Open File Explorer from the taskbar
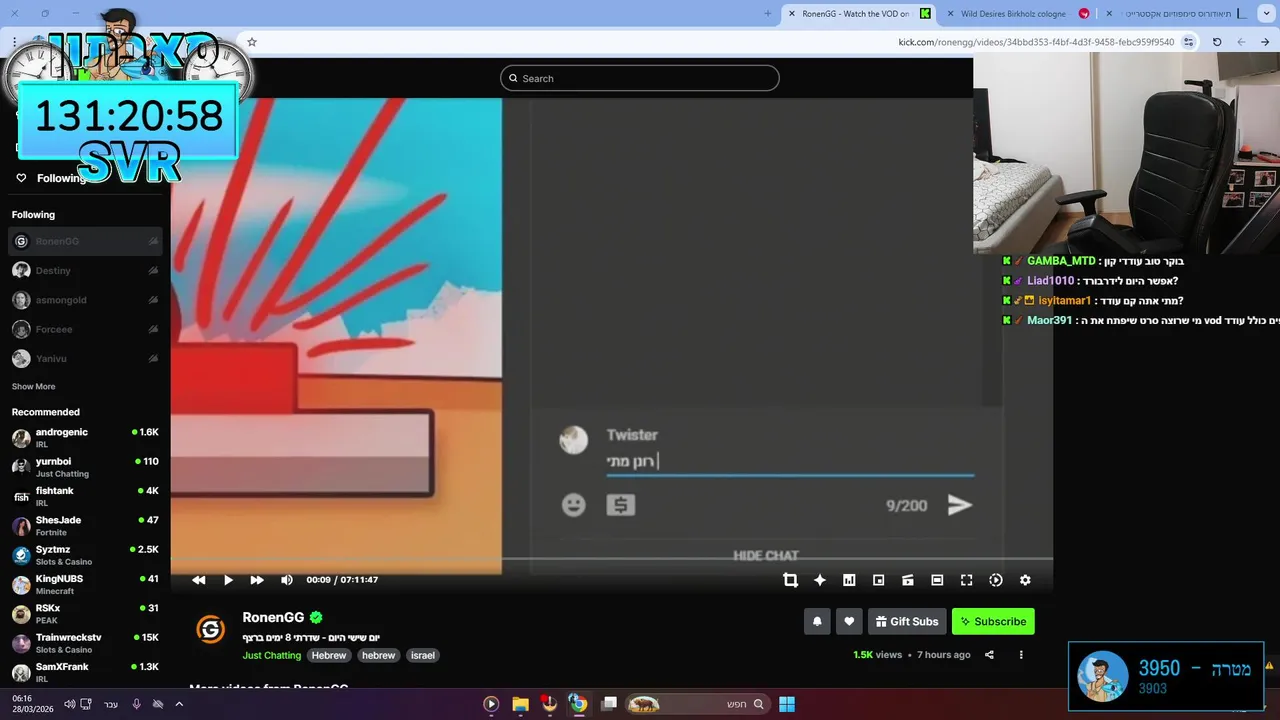Viewport: 1280px width, 720px height. click(520, 704)
